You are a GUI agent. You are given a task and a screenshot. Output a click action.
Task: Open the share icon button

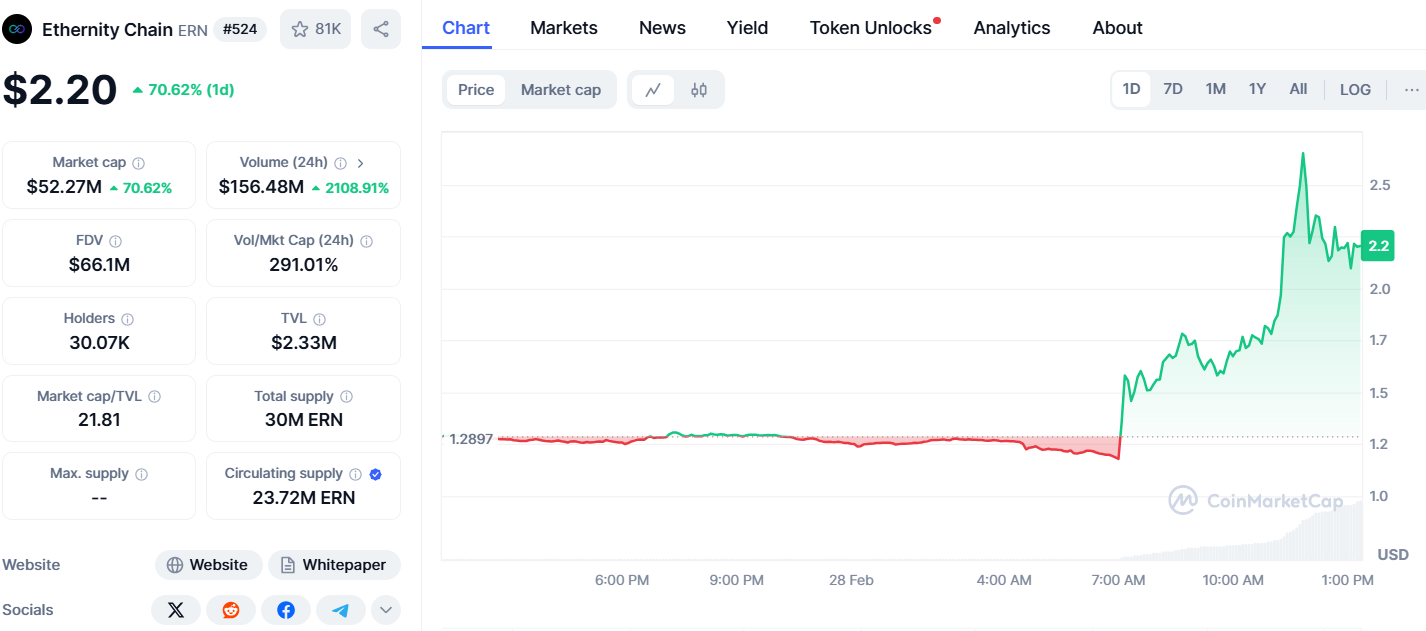coord(381,29)
